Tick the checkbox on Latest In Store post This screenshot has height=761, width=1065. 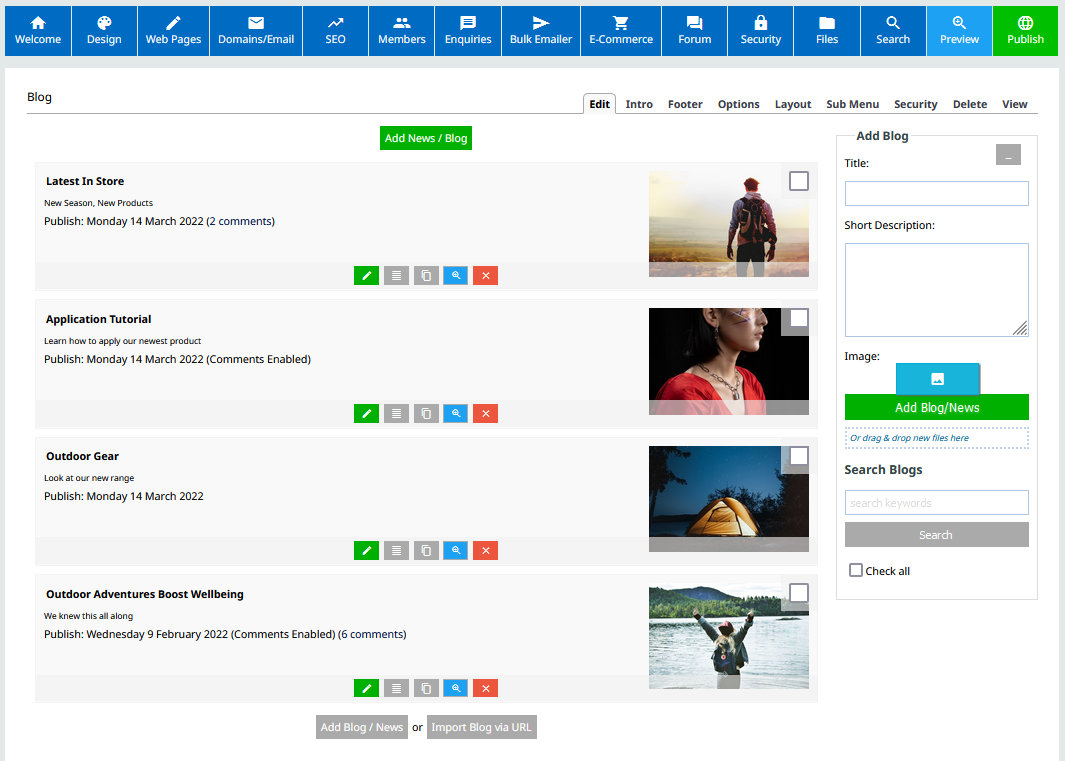pos(798,181)
